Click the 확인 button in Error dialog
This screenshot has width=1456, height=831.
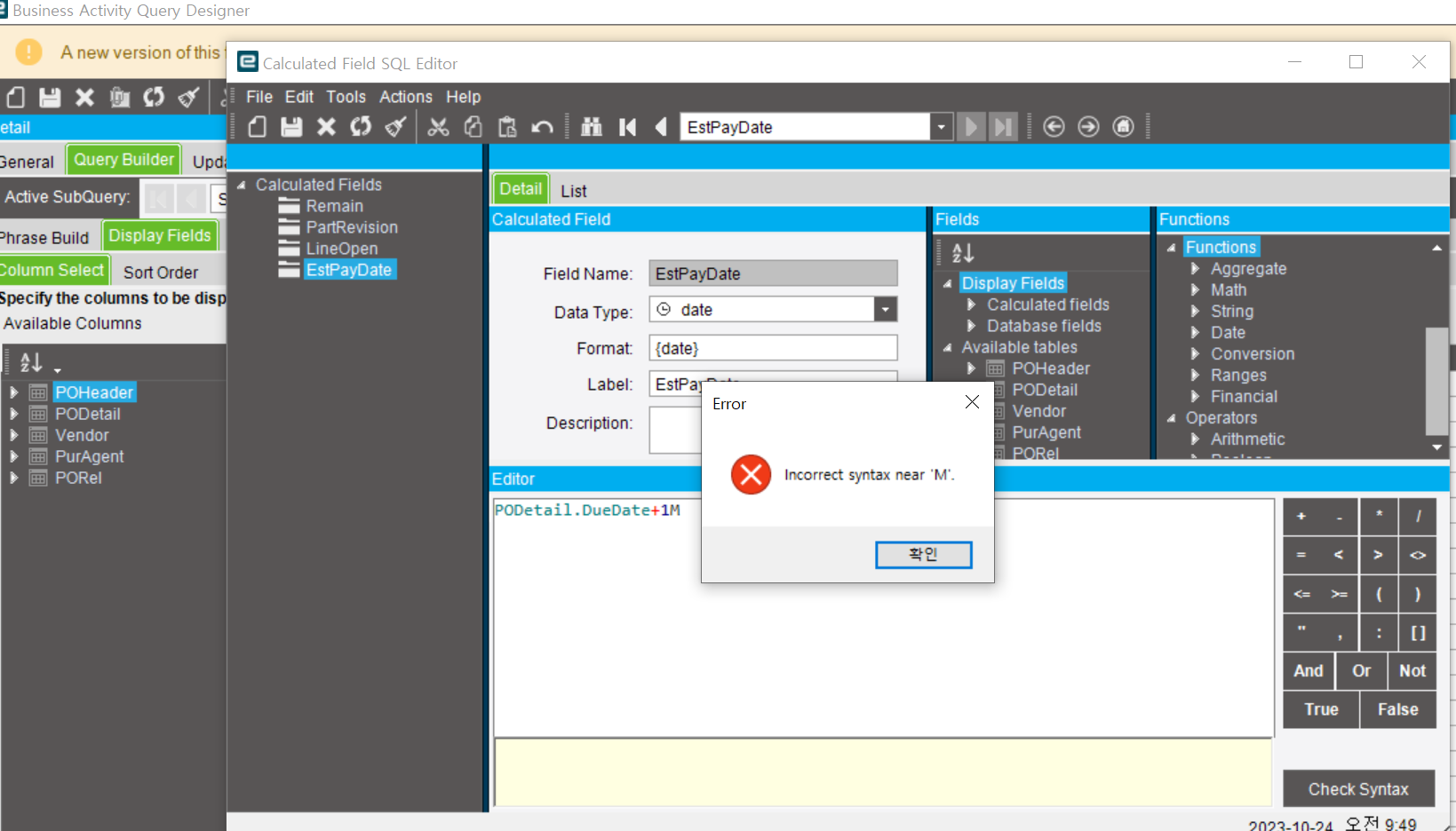923,554
